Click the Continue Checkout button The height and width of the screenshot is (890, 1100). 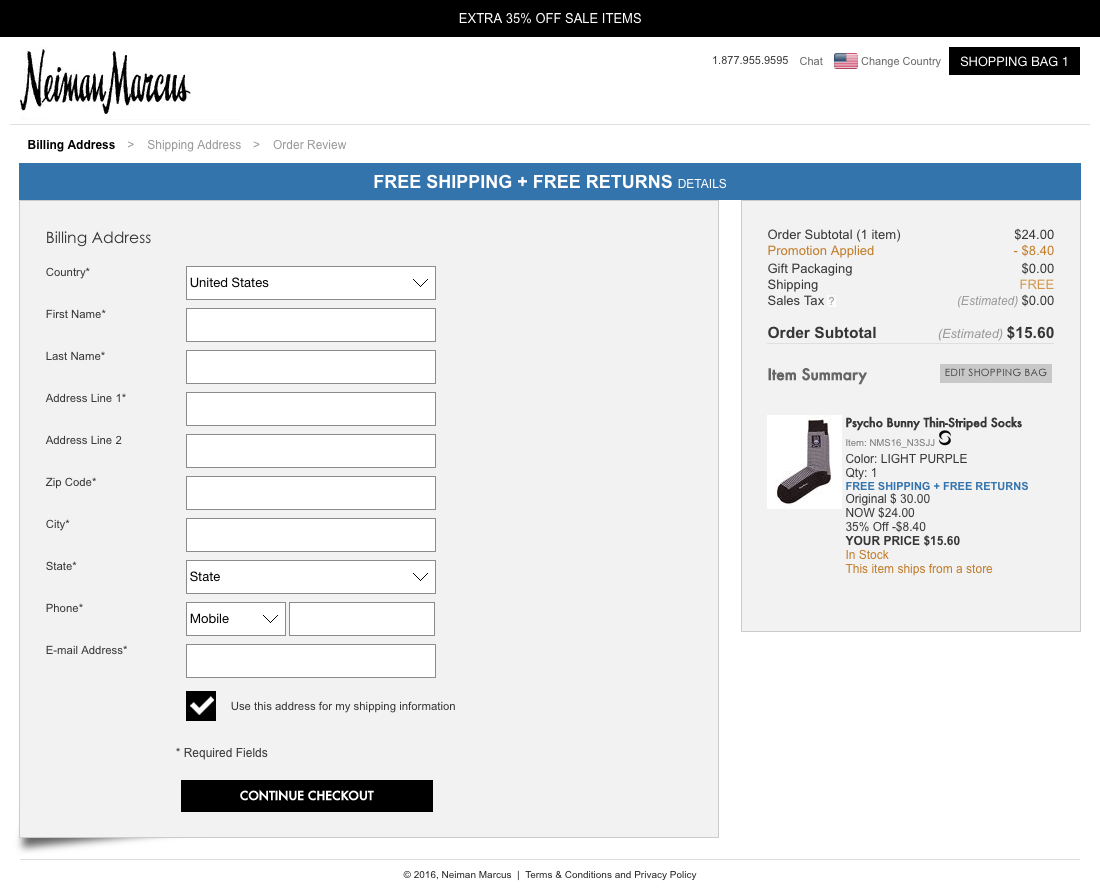[x=307, y=796]
